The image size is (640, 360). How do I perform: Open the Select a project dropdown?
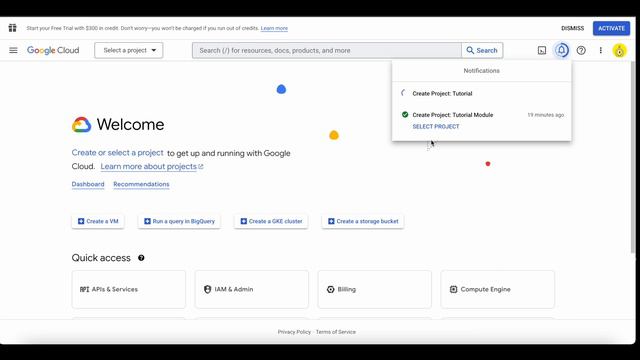(129, 50)
